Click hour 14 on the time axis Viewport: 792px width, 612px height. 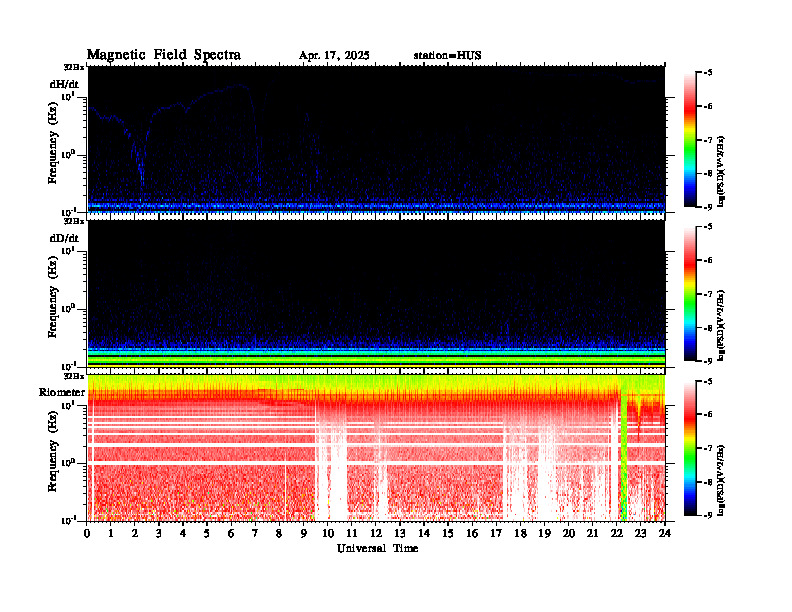[x=424, y=533]
